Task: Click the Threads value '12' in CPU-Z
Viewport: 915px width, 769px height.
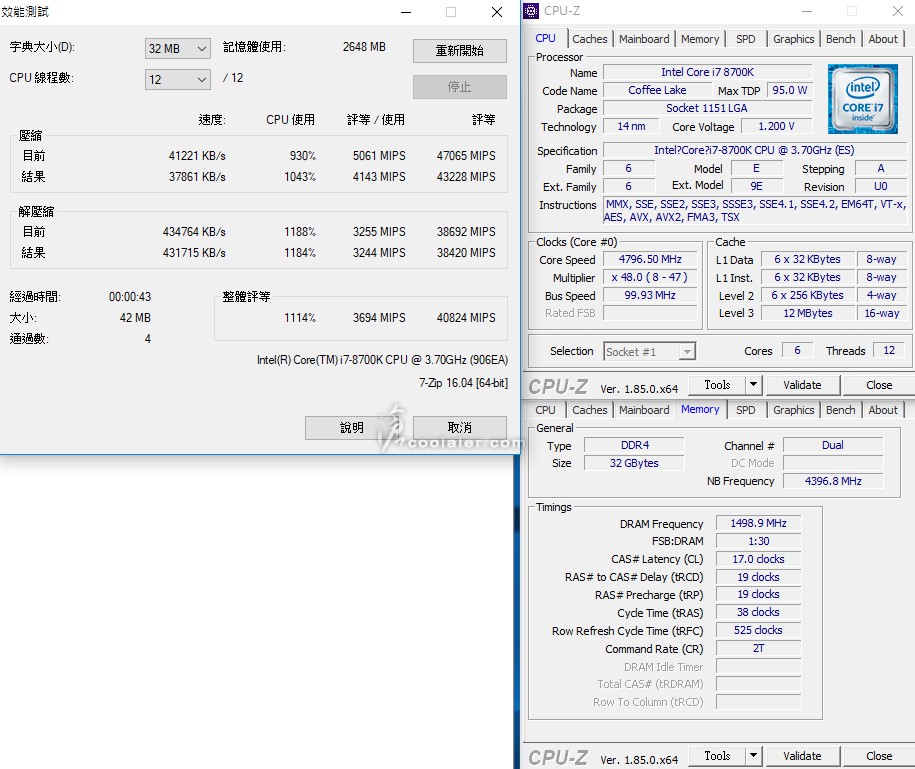Action: coord(889,350)
